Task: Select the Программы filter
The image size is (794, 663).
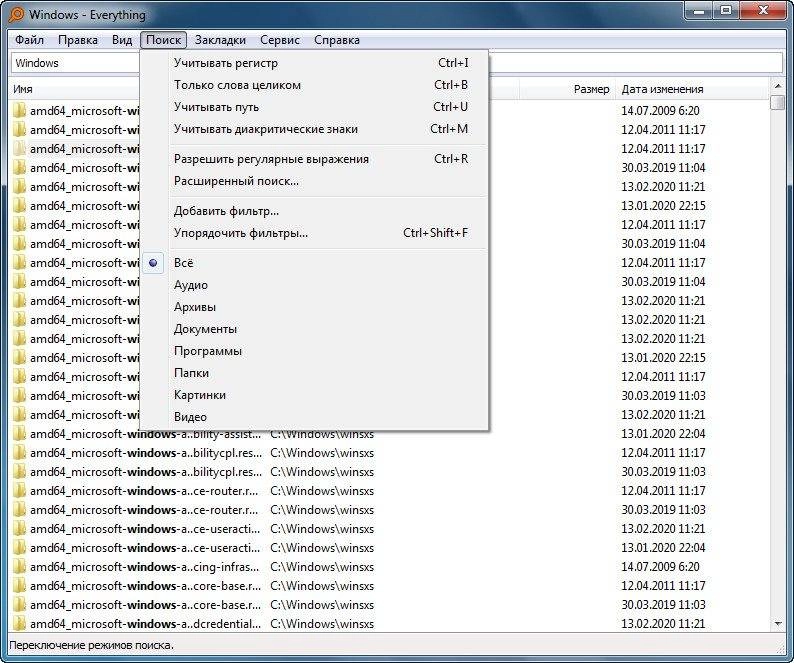Action: (314, 351)
